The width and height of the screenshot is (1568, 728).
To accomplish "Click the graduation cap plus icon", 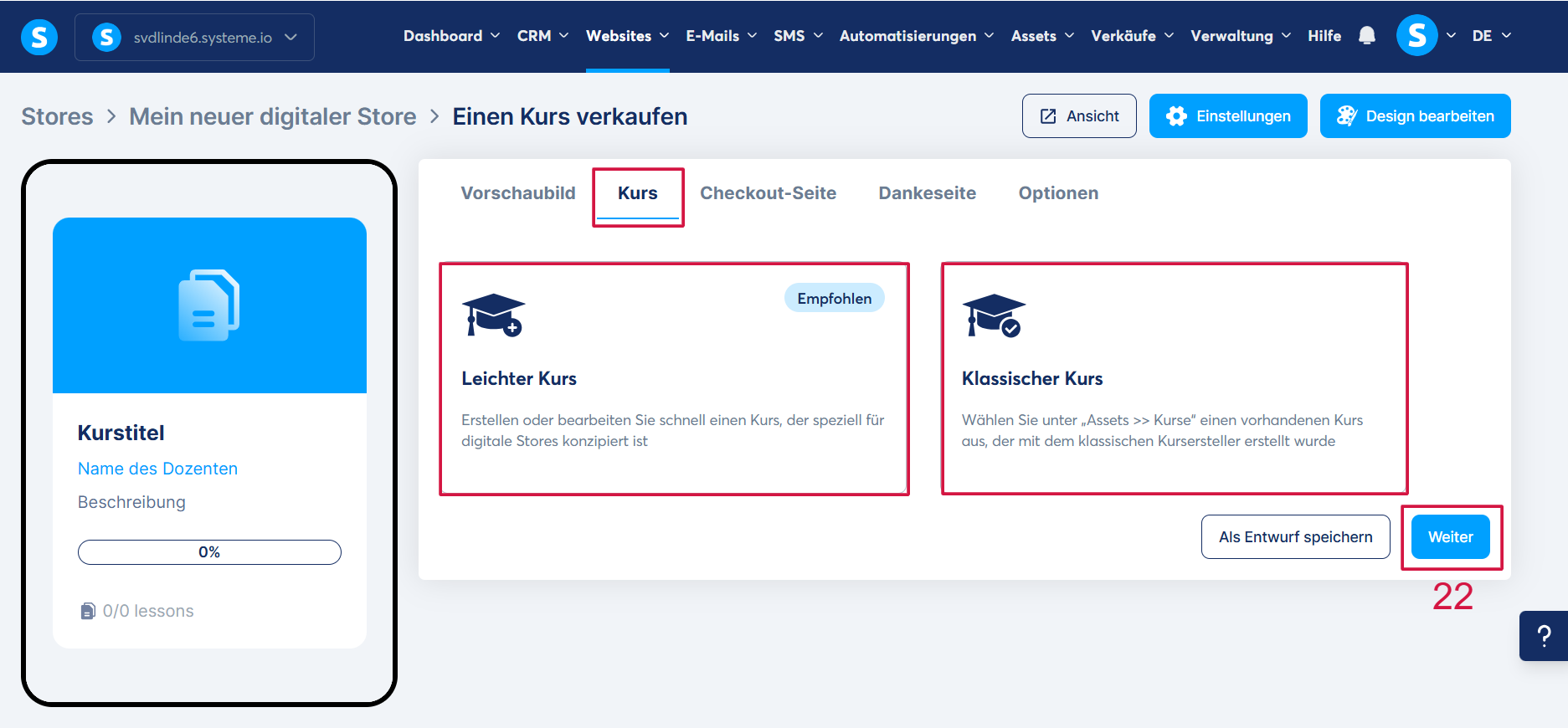I will coord(493,315).
